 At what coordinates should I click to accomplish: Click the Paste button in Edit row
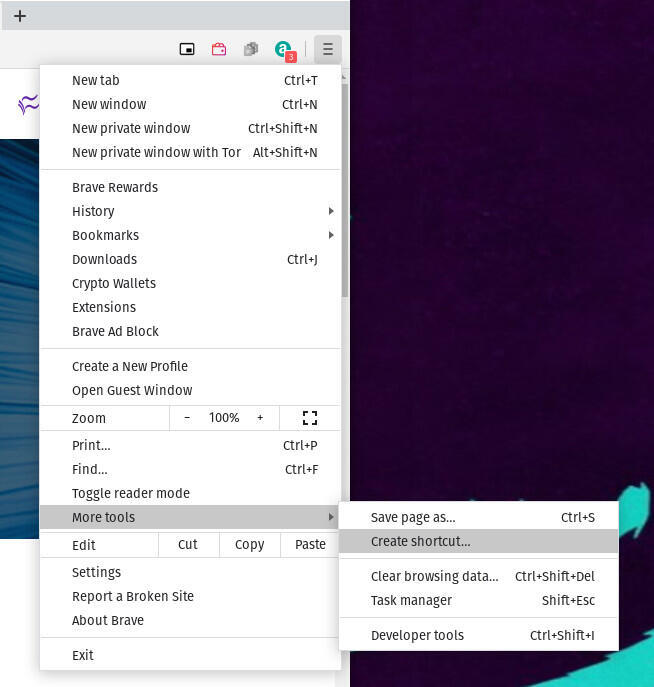pos(310,545)
